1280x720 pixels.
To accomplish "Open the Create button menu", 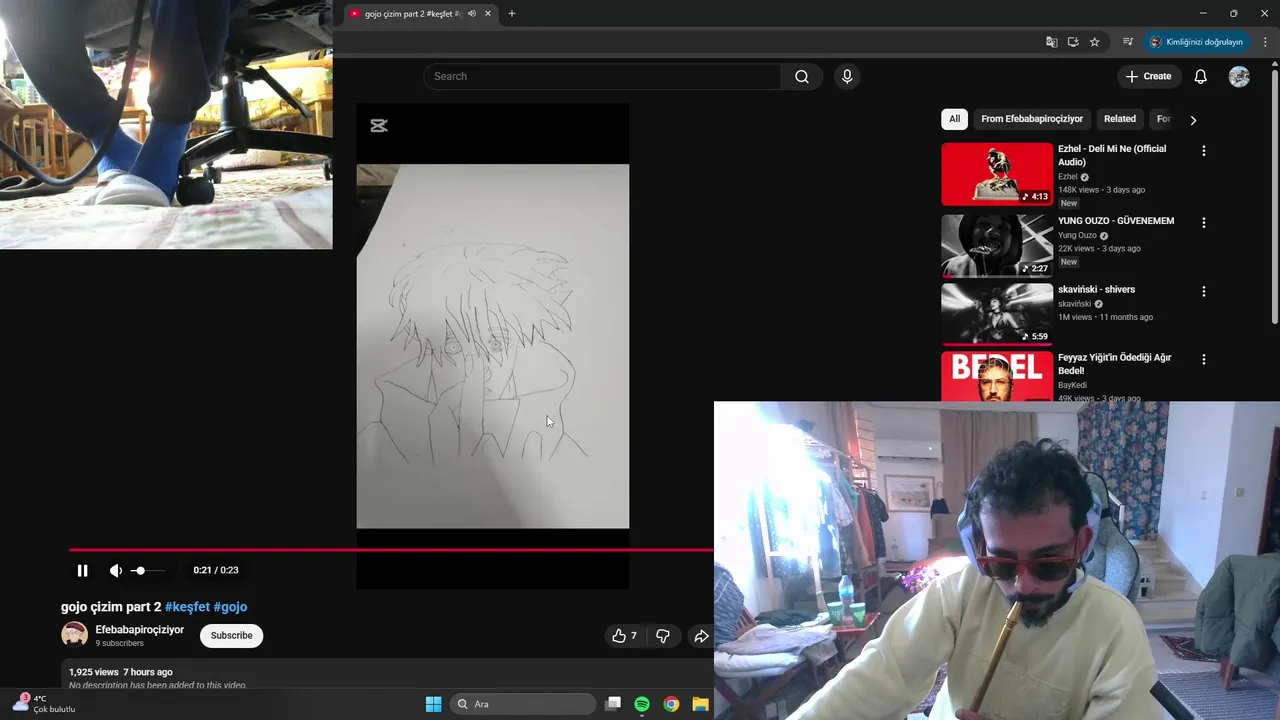I will (1148, 76).
